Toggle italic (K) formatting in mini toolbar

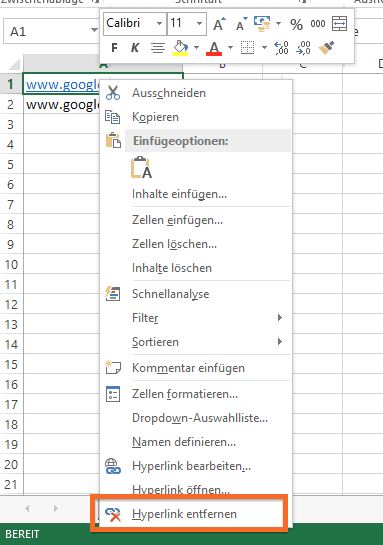(135, 48)
